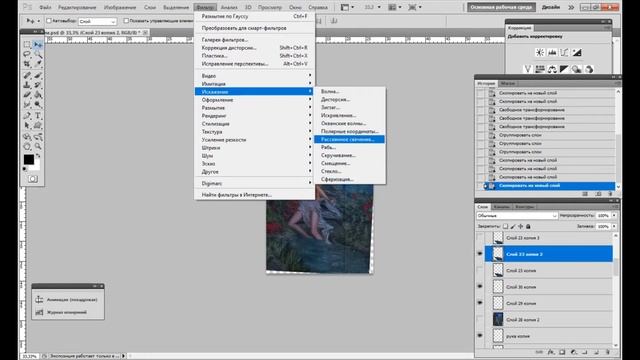640x360 pixels.
Task: Add Curves adjustment
Action: [564, 53]
